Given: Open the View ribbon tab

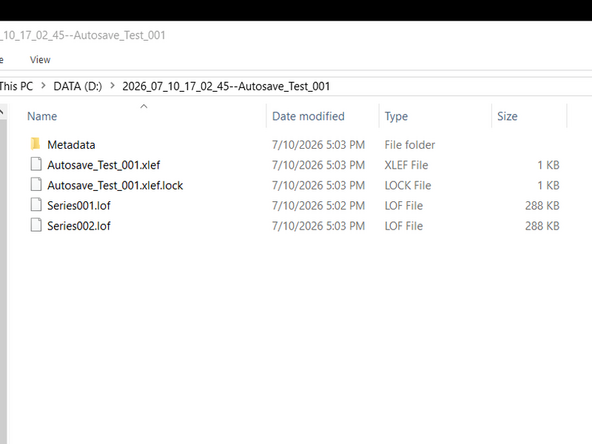Looking at the screenshot, I should 40,60.
